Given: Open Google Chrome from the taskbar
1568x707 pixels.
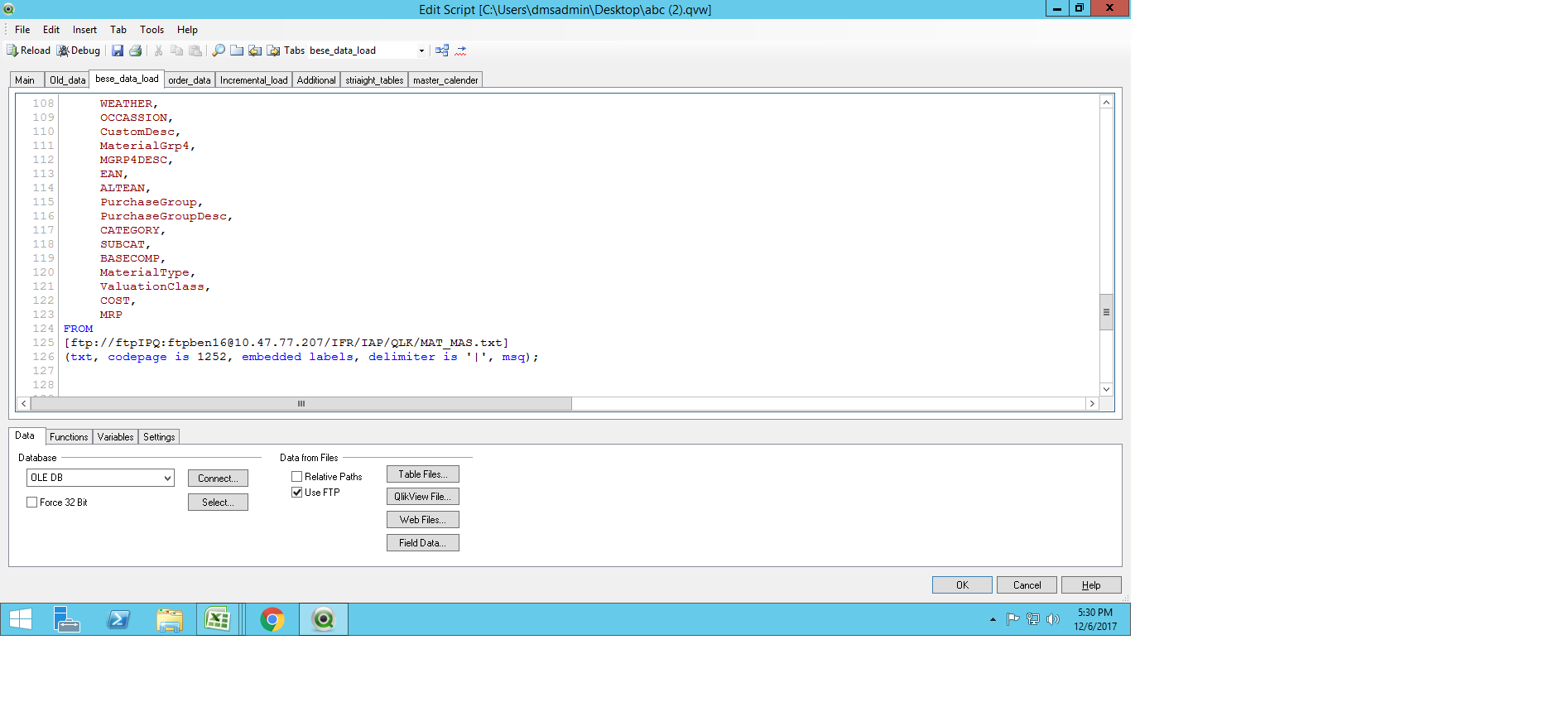Looking at the screenshot, I should 272,619.
